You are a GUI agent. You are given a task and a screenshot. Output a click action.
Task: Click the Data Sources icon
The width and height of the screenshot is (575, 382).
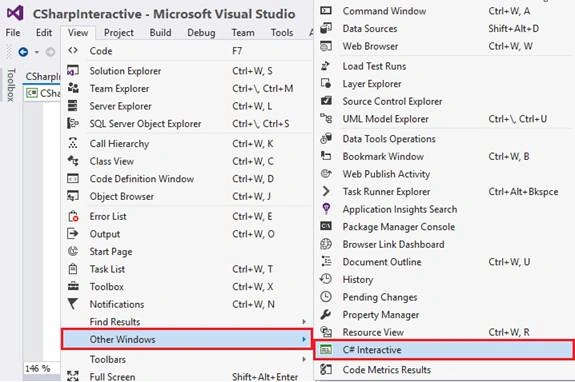point(326,28)
